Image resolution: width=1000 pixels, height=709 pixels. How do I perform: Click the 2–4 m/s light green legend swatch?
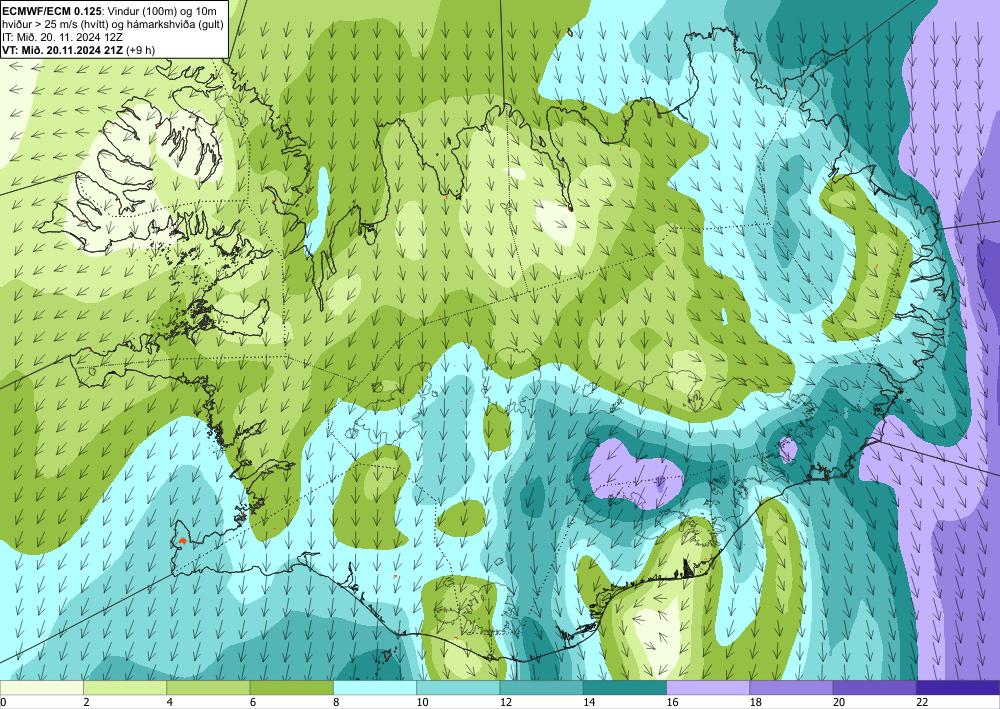tap(125, 687)
